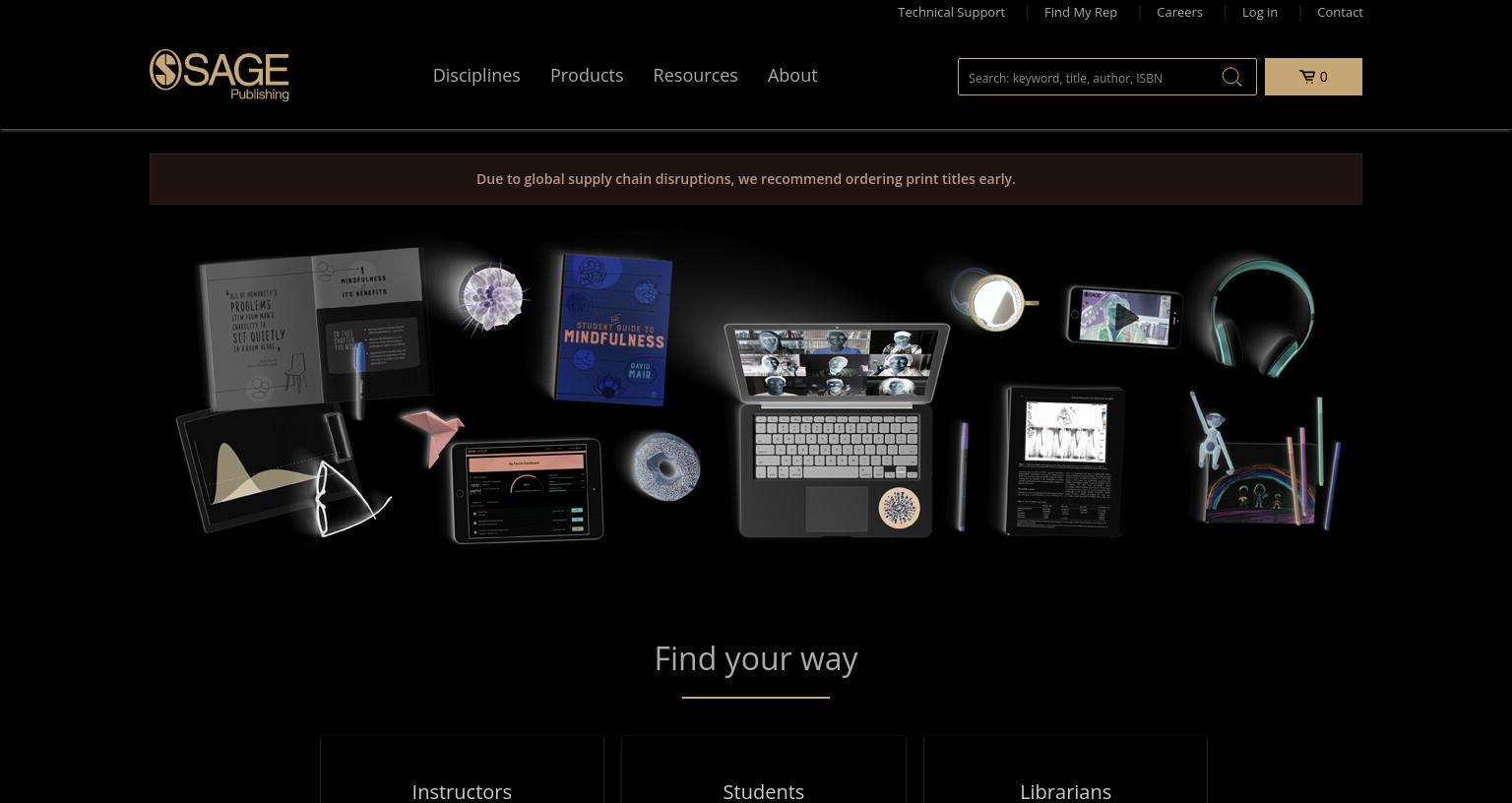
Task: Focus the keyword search input field
Action: [1088, 77]
